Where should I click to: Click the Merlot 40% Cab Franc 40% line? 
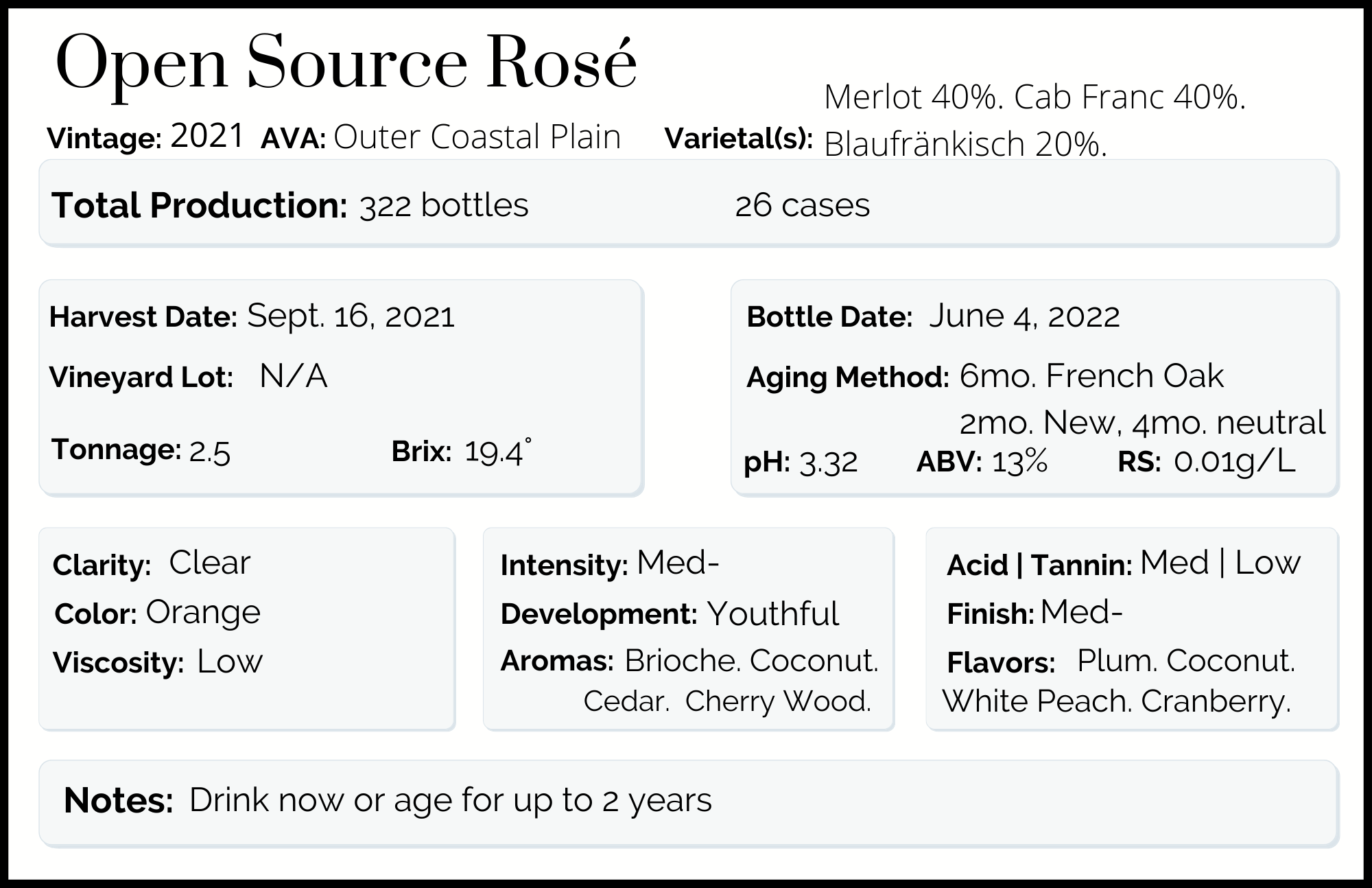point(1034,97)
